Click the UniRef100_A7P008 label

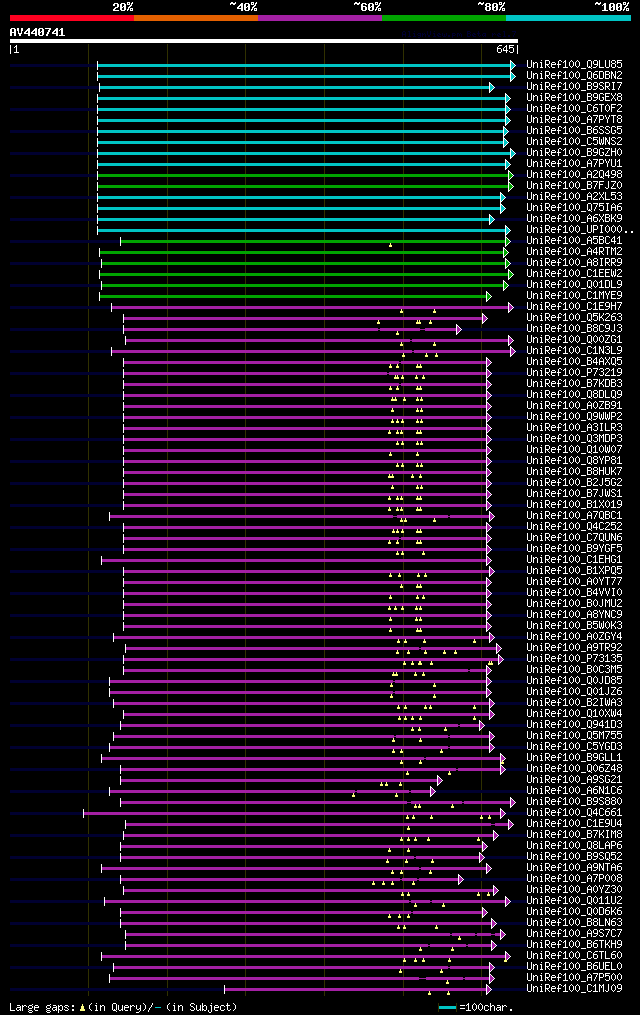[x=574, y=879]
